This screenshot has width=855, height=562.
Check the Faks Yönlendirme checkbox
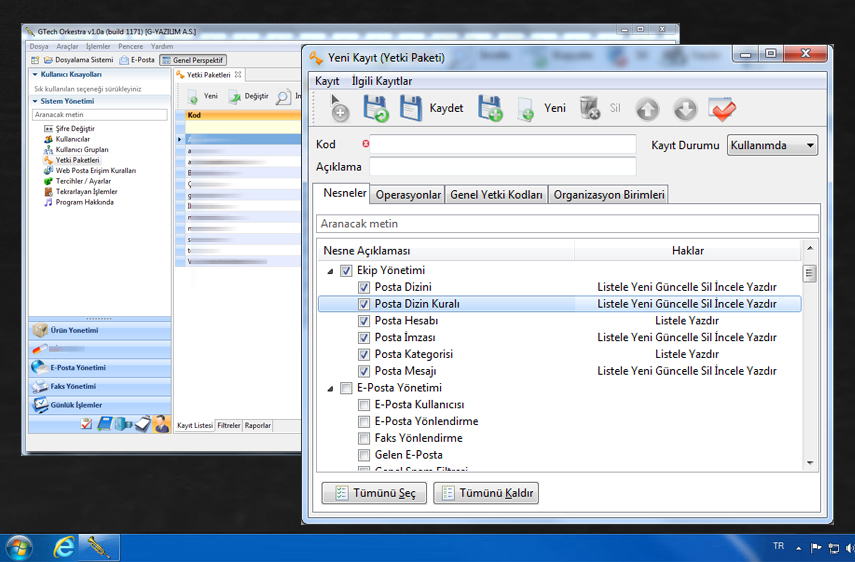364,439
